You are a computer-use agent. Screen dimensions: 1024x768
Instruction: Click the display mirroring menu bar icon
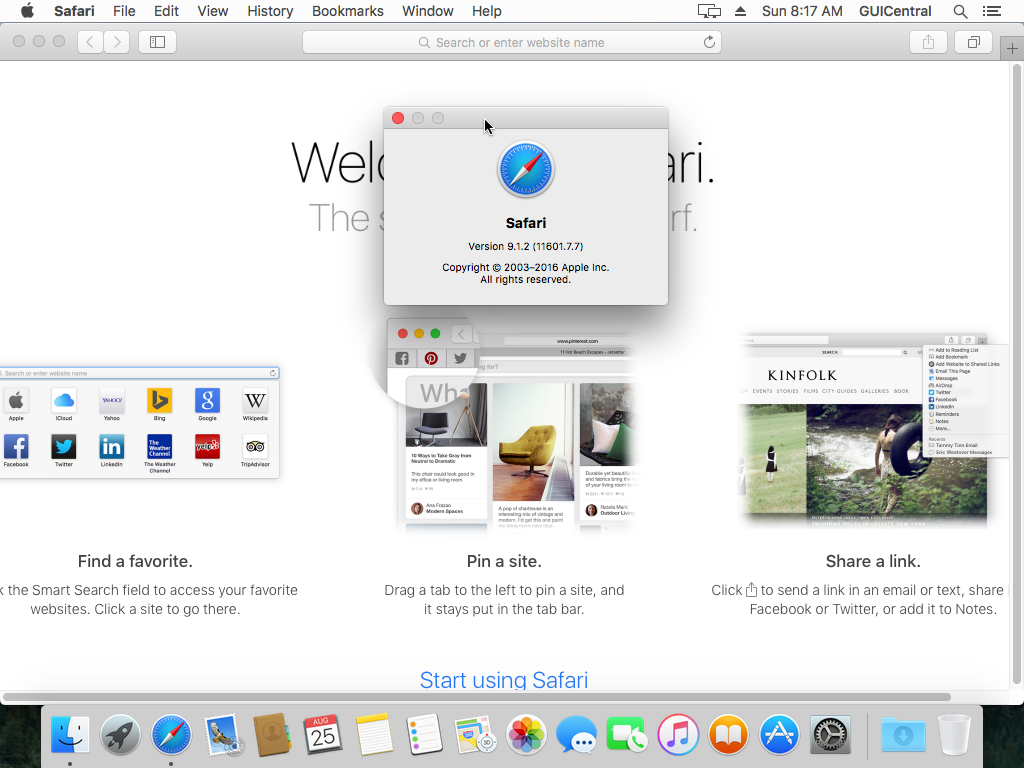pyautogui.click(x=709, y=11)
